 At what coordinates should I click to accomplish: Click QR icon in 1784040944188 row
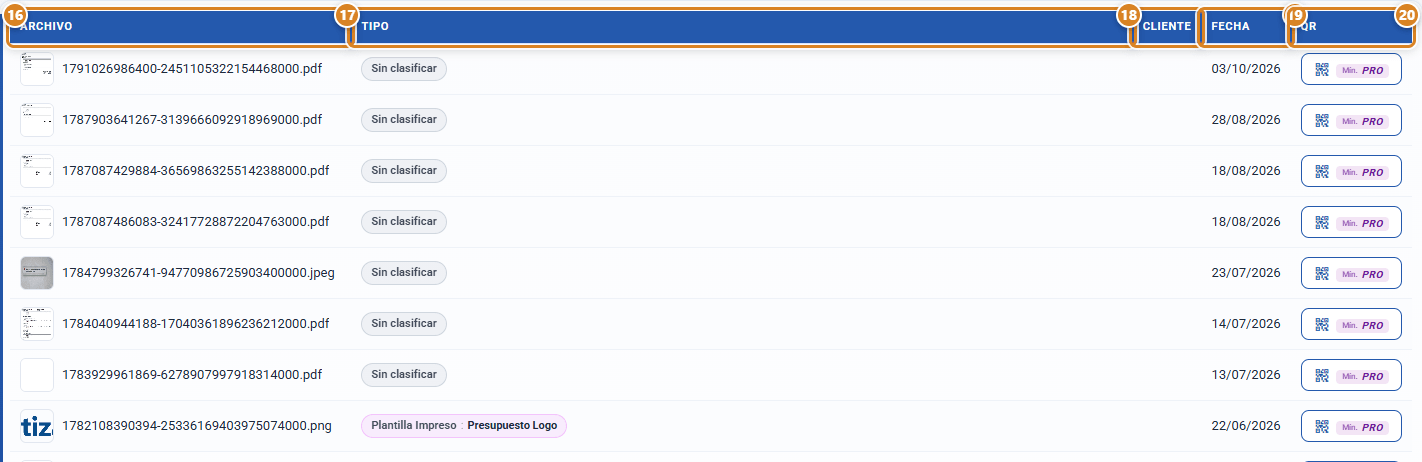1322,325
